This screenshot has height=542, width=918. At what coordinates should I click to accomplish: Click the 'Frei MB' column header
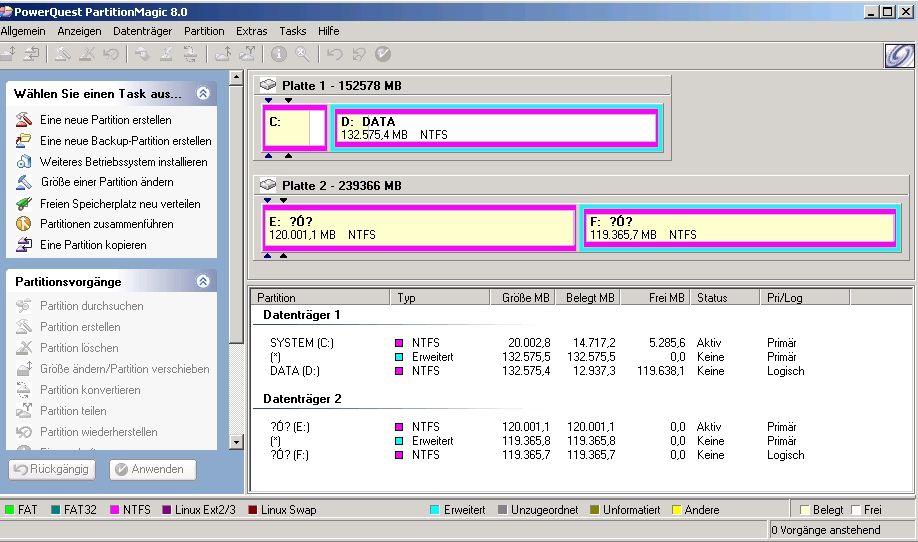click(x=656, y=297)
